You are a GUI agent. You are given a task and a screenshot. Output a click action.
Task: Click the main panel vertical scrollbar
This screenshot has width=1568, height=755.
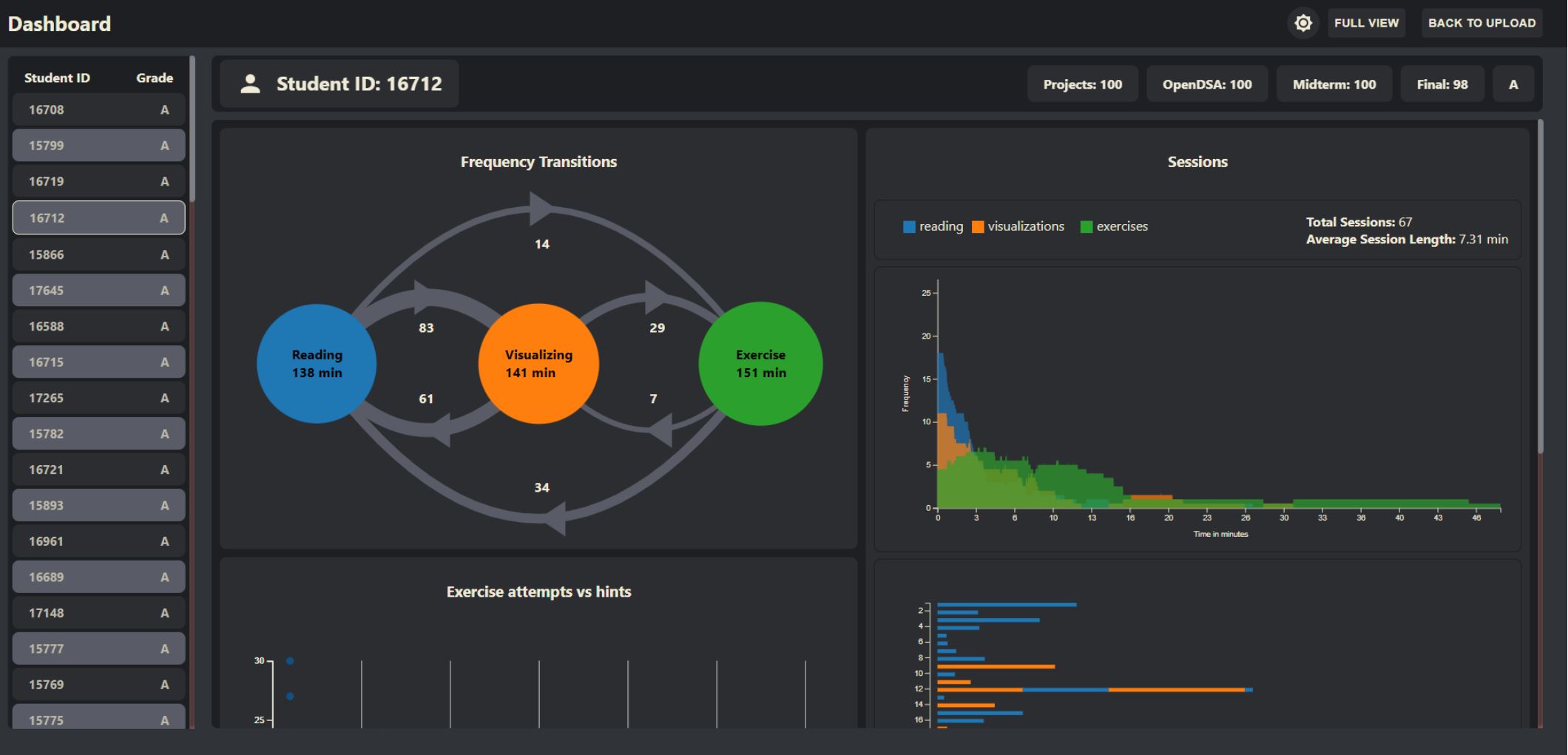click(x=1541, y=287)
